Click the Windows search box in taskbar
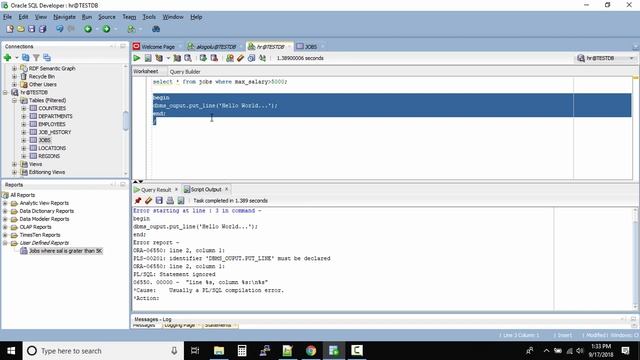Screen dimensions: 640x360 (102, 351)
